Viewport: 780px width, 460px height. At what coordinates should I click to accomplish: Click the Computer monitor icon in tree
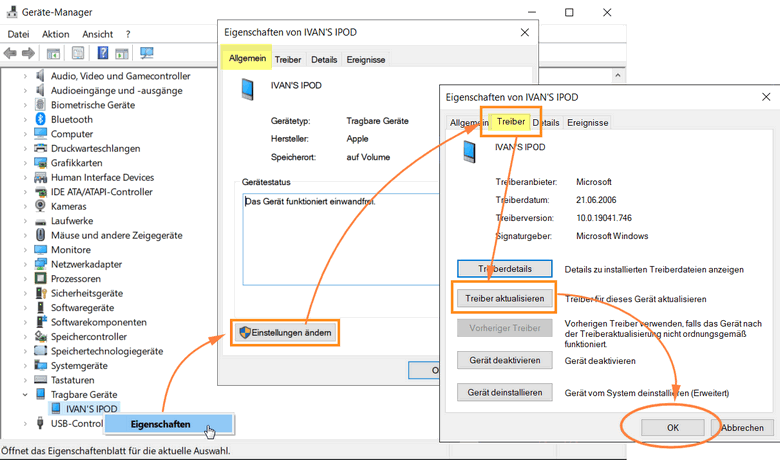tap(41, 134)
